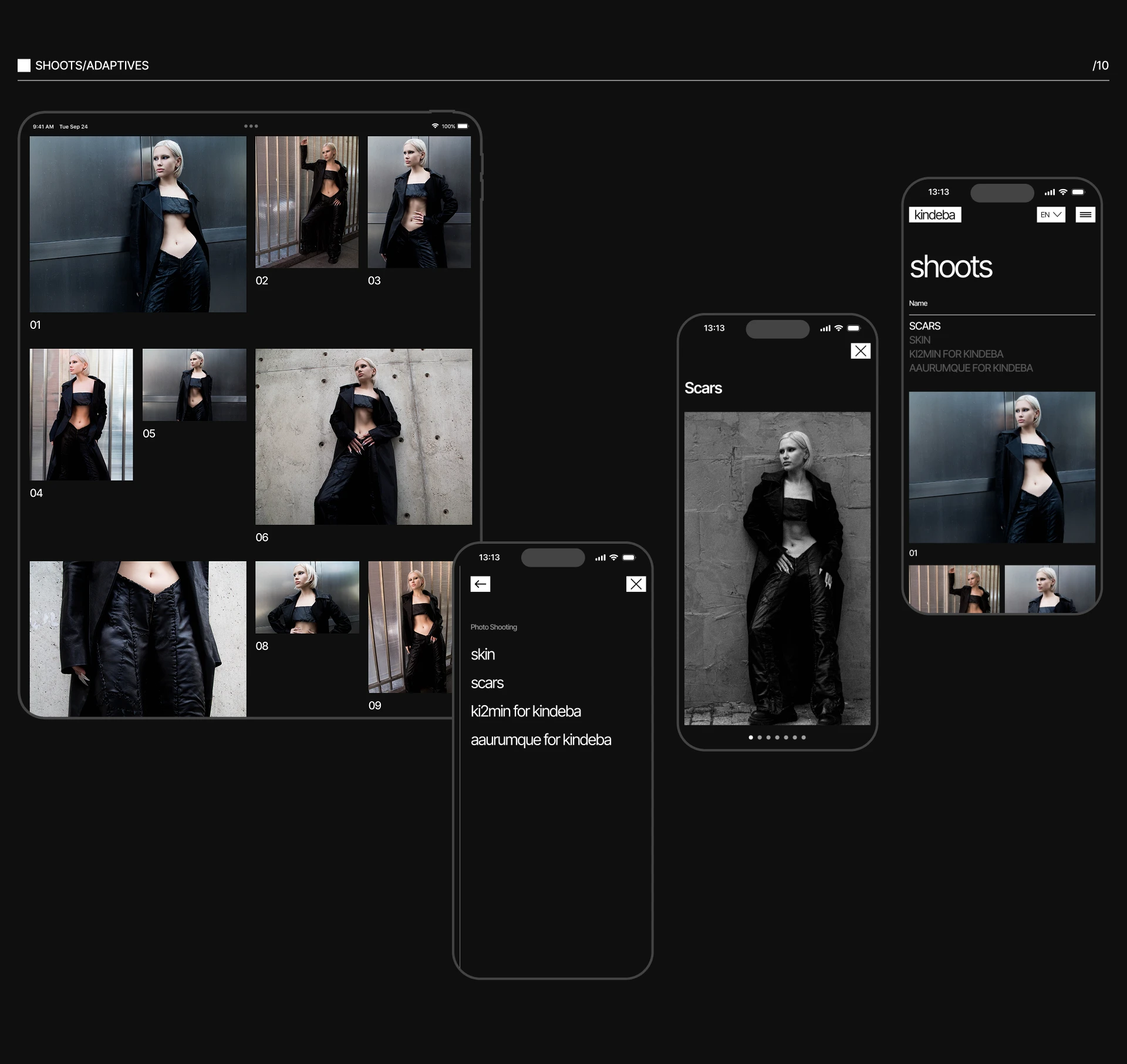1127x1064 pixels.
Task: Click the kindeba logo
Action: pos(934,215)
